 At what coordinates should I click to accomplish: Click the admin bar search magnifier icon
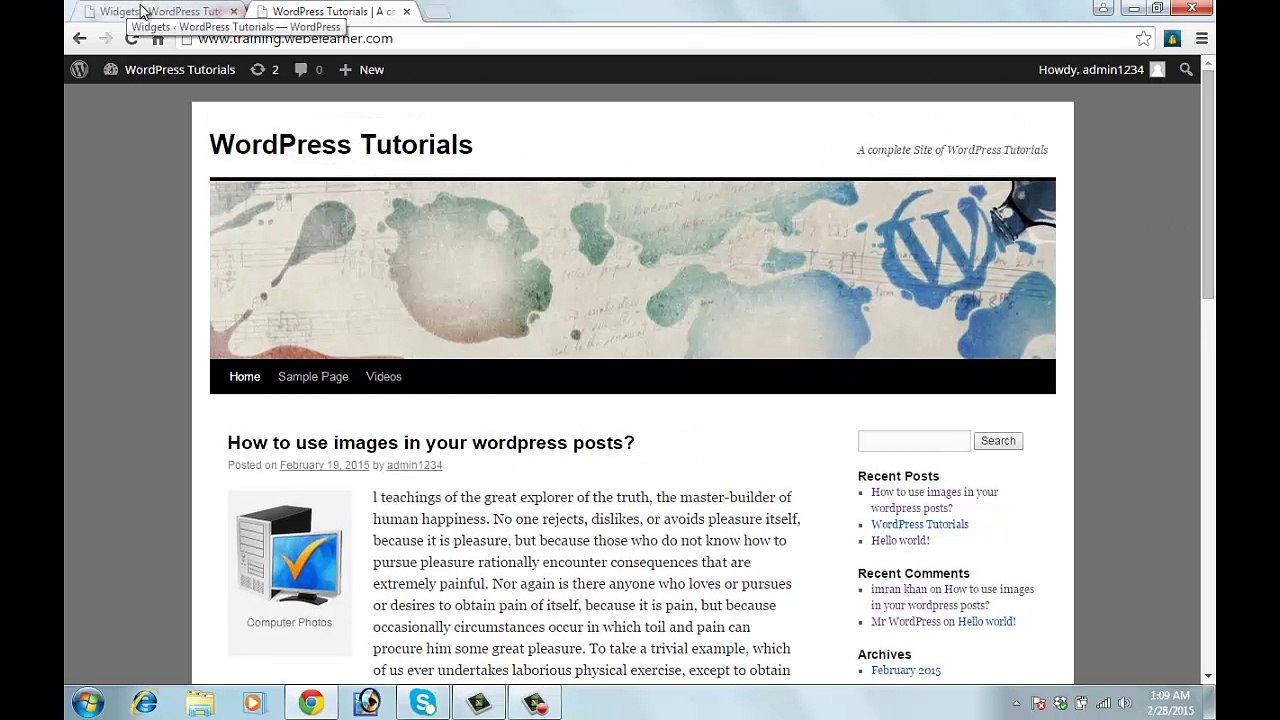pos(1186,69)
